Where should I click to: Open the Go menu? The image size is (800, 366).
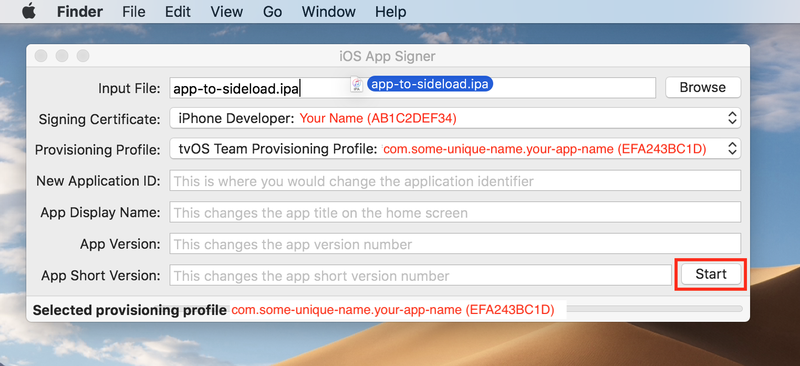272,11
